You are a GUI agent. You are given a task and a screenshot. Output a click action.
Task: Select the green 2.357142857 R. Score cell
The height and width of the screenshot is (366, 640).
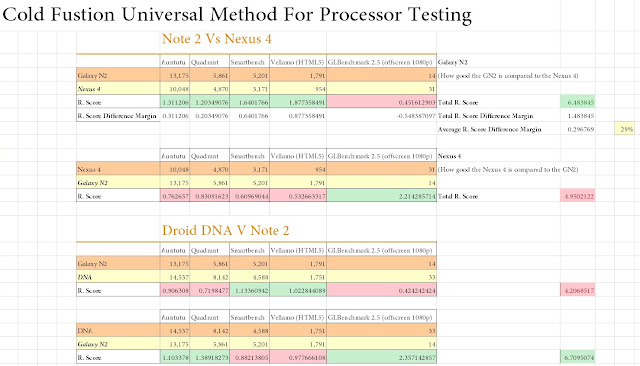(381, 357)
